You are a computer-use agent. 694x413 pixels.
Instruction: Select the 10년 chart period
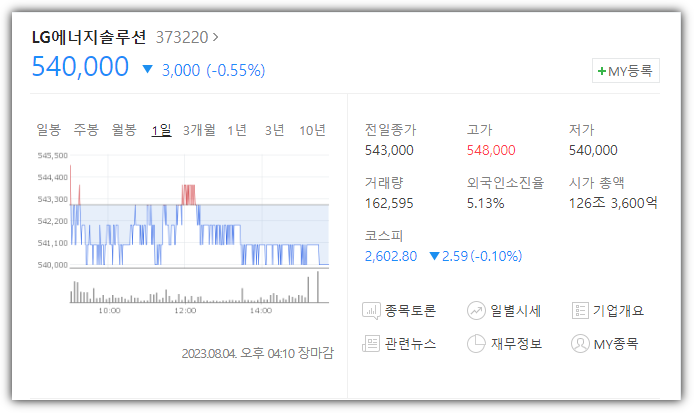[x=312, y=130]
